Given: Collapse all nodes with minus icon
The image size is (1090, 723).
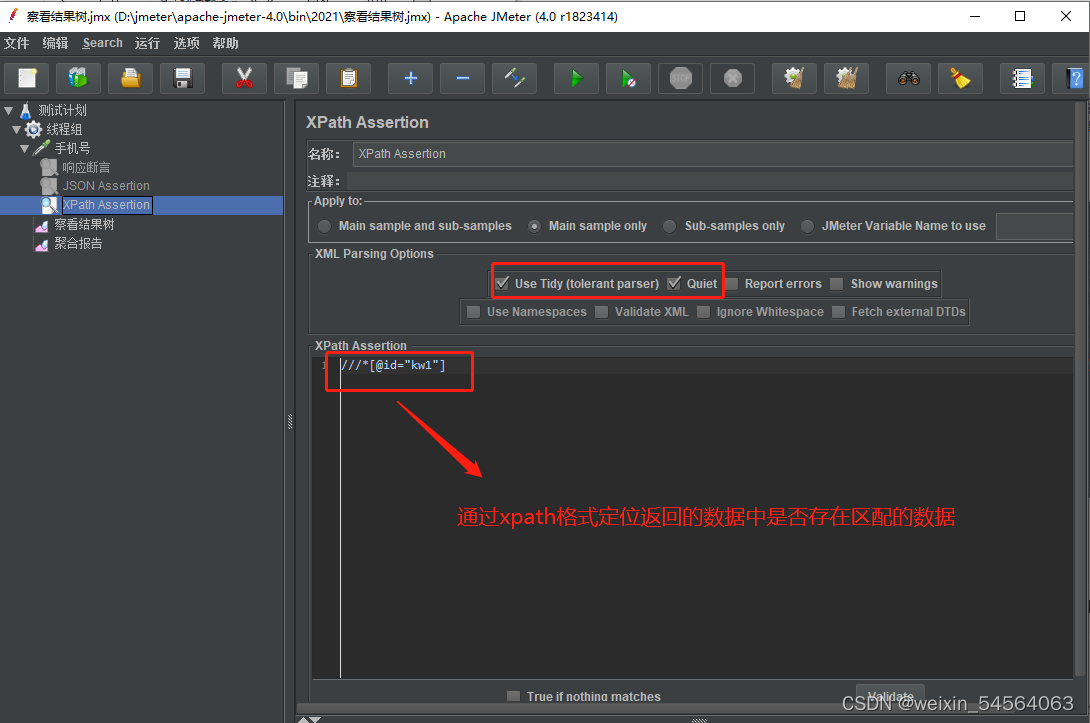Looking at the screenshot, I should [462, 78].
